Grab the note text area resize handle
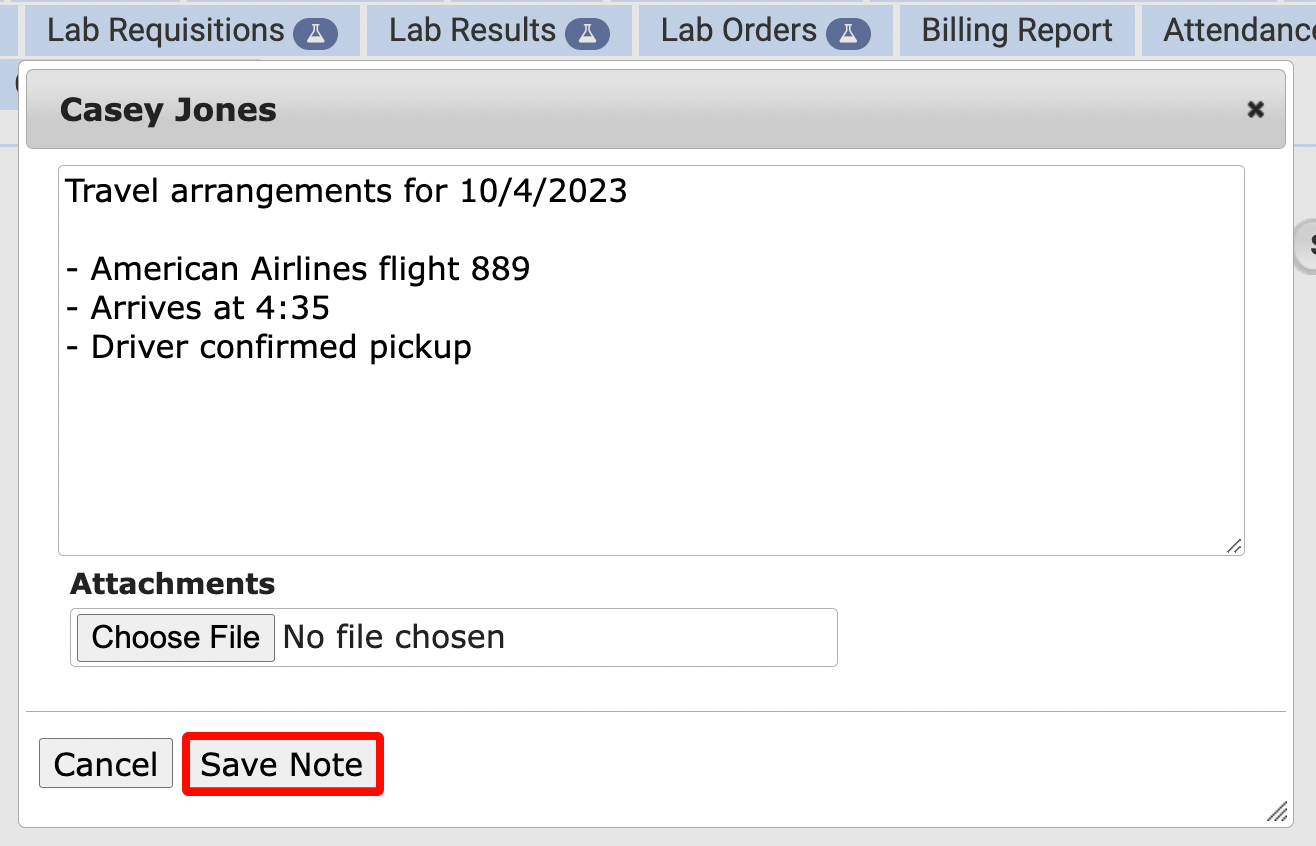Image resolution: width=1316 pixels, height=846 pixels. coord(1235,546)
